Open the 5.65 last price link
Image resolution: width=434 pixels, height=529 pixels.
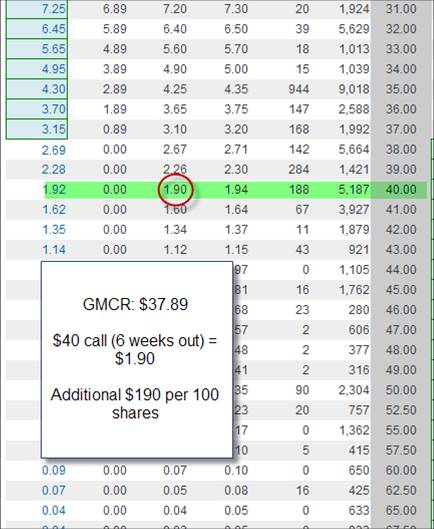tap(53, 49)
